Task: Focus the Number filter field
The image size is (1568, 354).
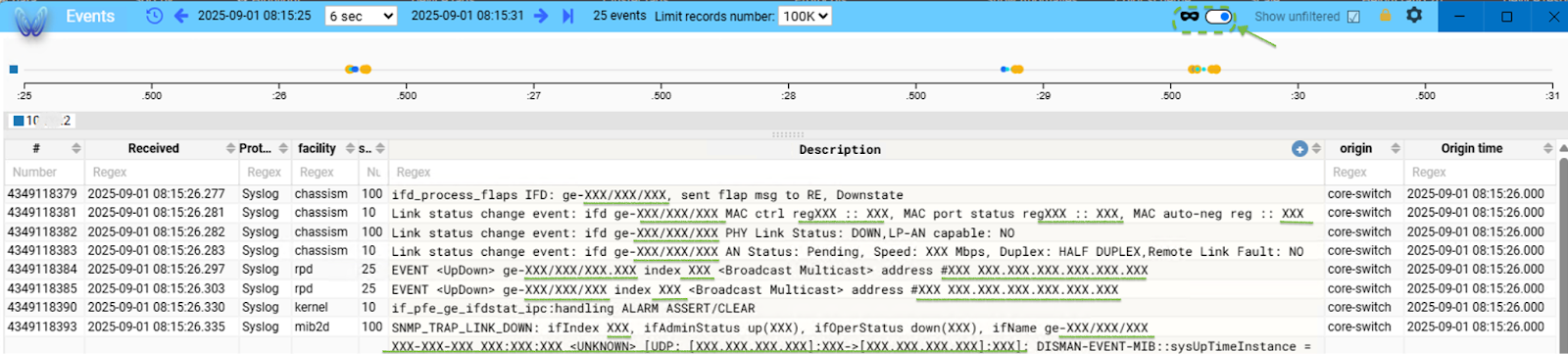Action: (x=44, y=172)
